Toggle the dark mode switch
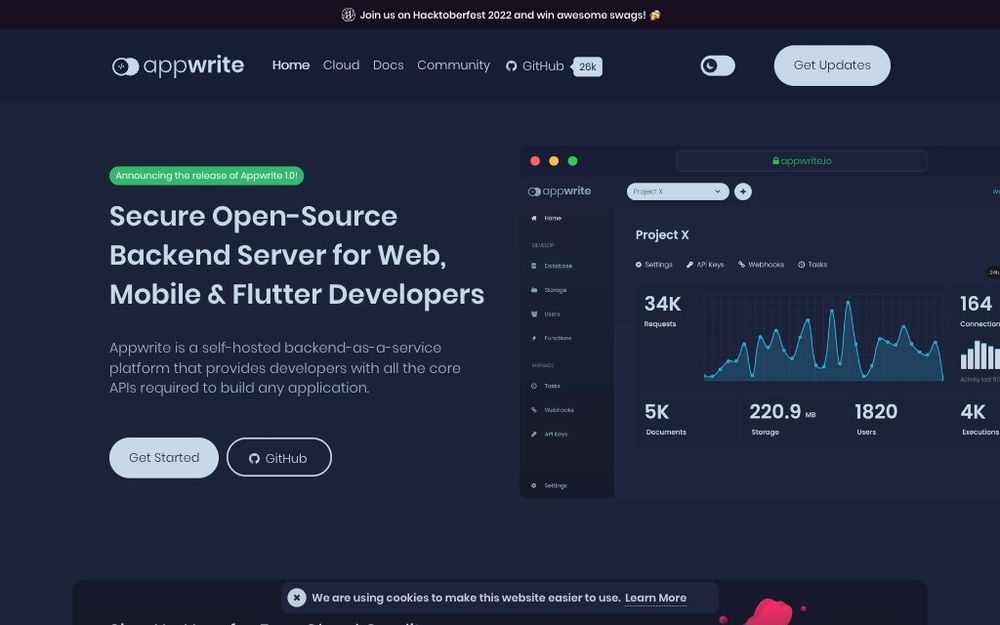Viewport: 1000px width, 625px height. coord(716,64)
